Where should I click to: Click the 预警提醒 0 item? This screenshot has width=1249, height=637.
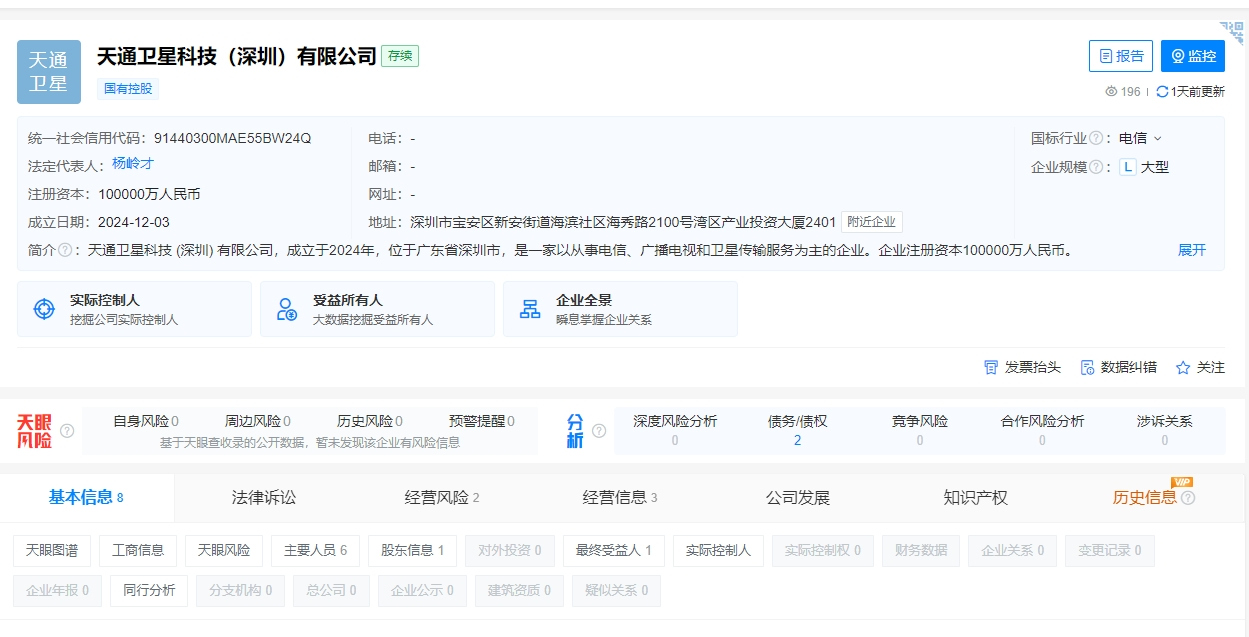click(x=482, y=421)
